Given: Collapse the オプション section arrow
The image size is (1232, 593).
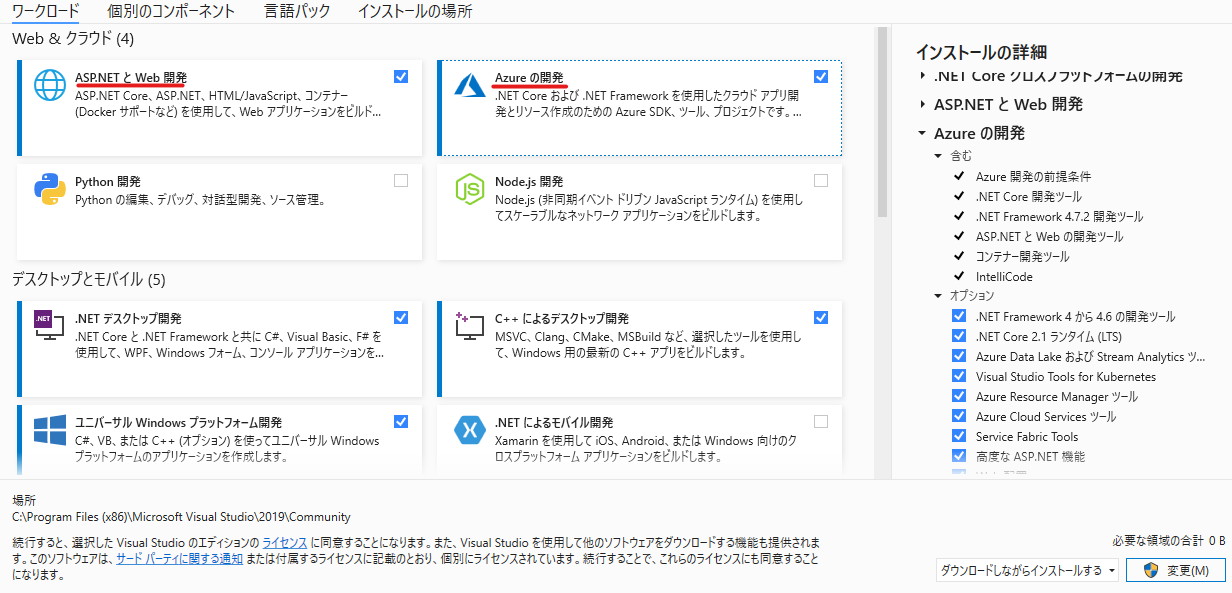Looking at the screenshot, I should point(938,296).
